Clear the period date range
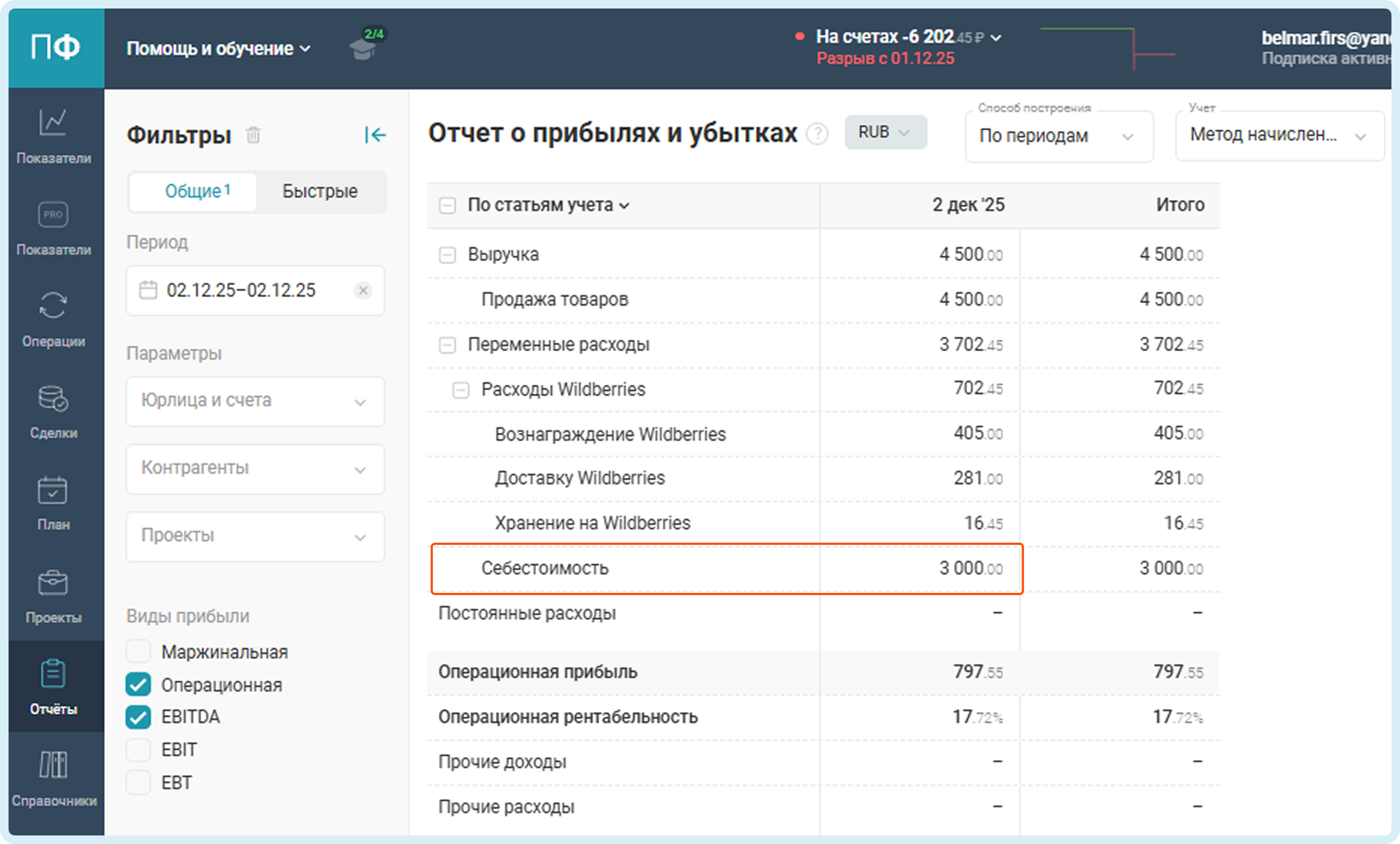 click(x=363, y=291)
